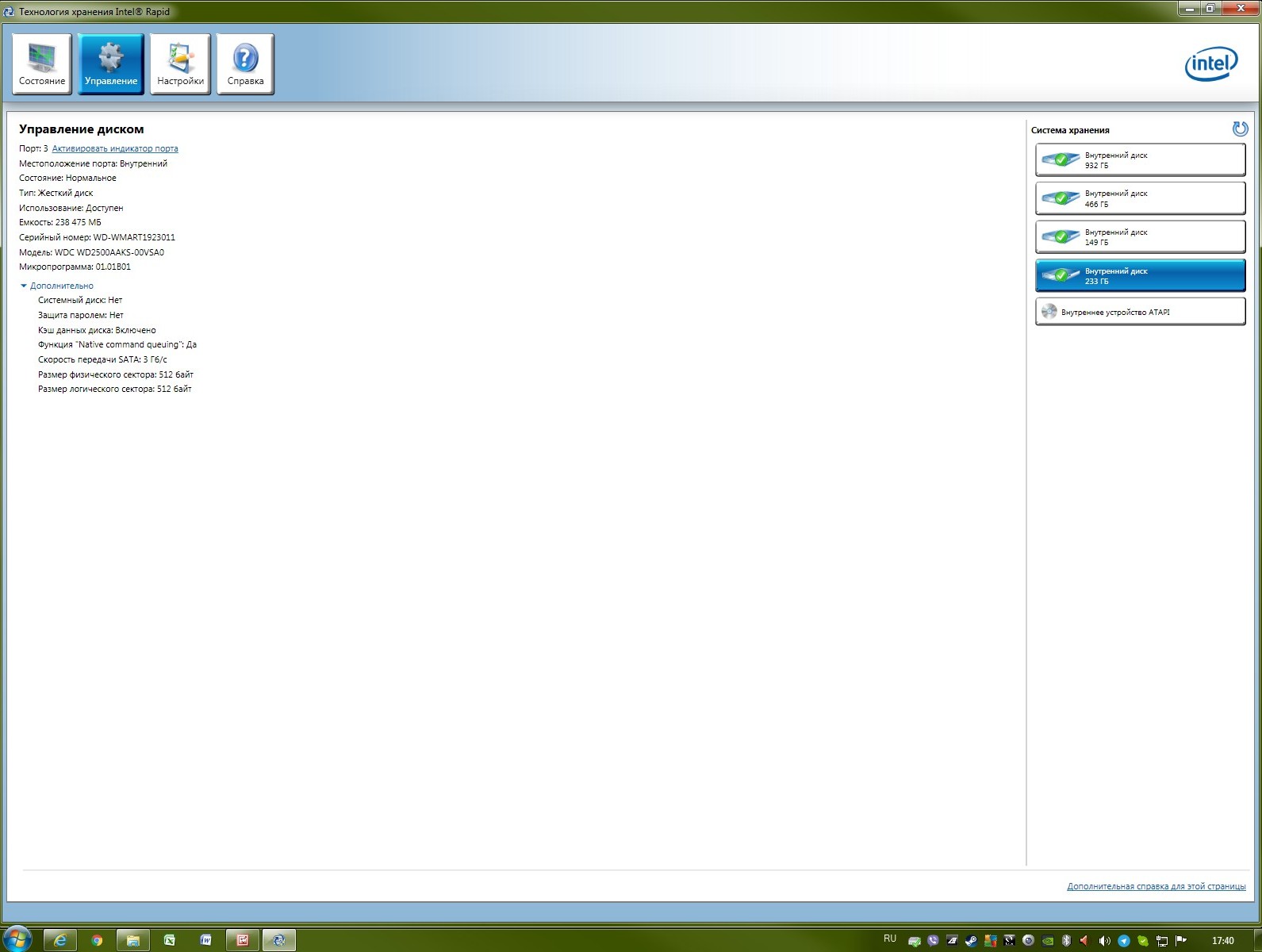Click the taskbar clock showing 17:40
1262x952 pixels.
pos(1223,941)
